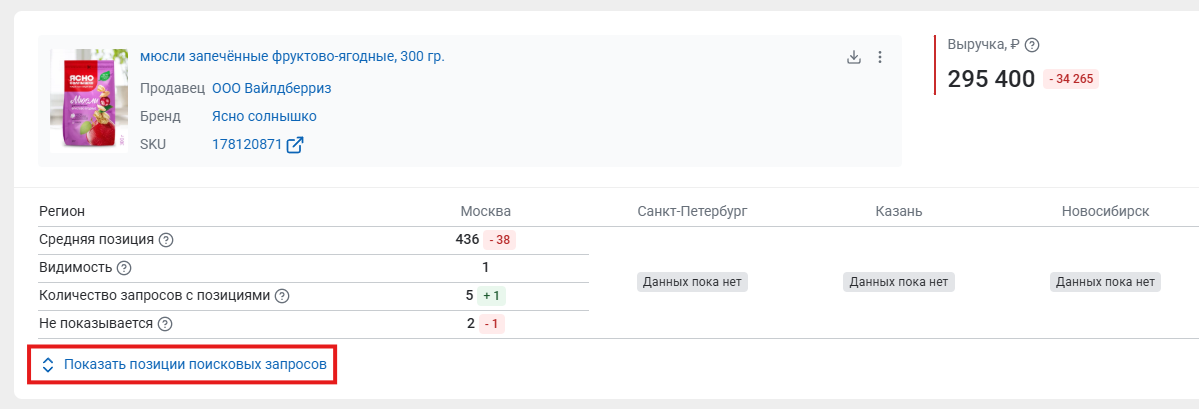Image resolution: width=1199 pixels, height=409 pixels.
Task: Select the Санкт-Петербург region column header
Action: click(692, 212)
